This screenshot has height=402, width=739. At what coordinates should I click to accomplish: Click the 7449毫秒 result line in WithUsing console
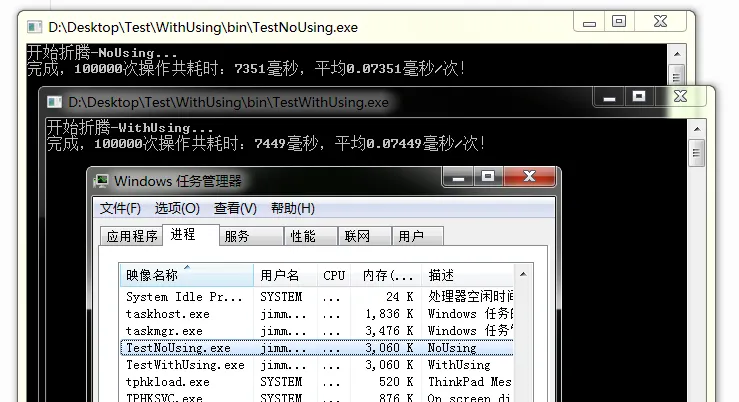[266, 143]
